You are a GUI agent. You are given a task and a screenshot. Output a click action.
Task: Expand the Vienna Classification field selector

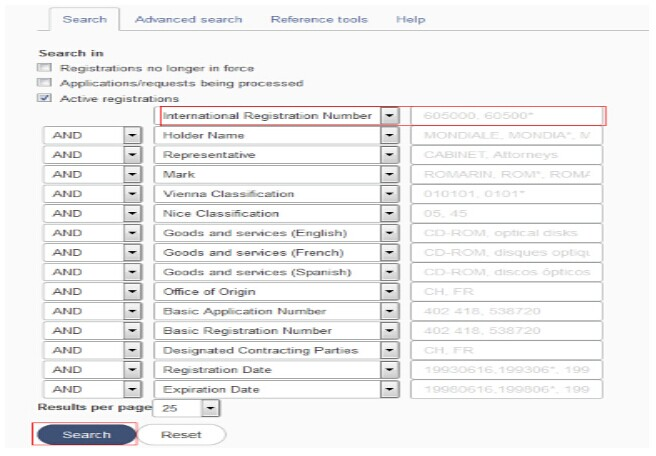pos(391,194)
